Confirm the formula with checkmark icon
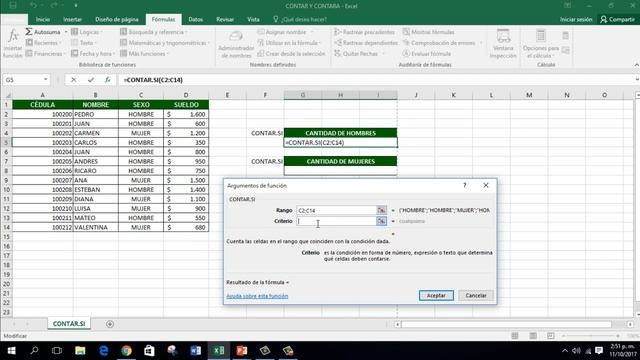This screenshot has height=360, width=640. (x=91, y=80)
